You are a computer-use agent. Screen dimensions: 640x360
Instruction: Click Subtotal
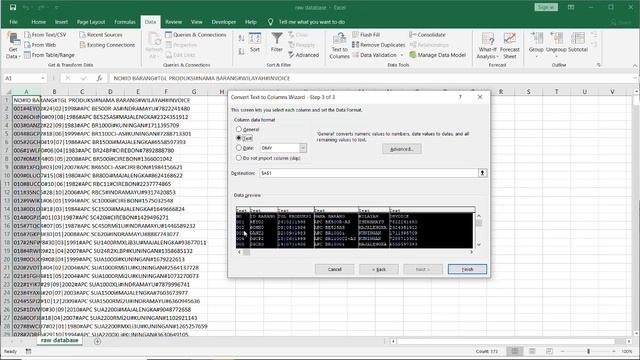pyautogui.click(x=578, y=42)
